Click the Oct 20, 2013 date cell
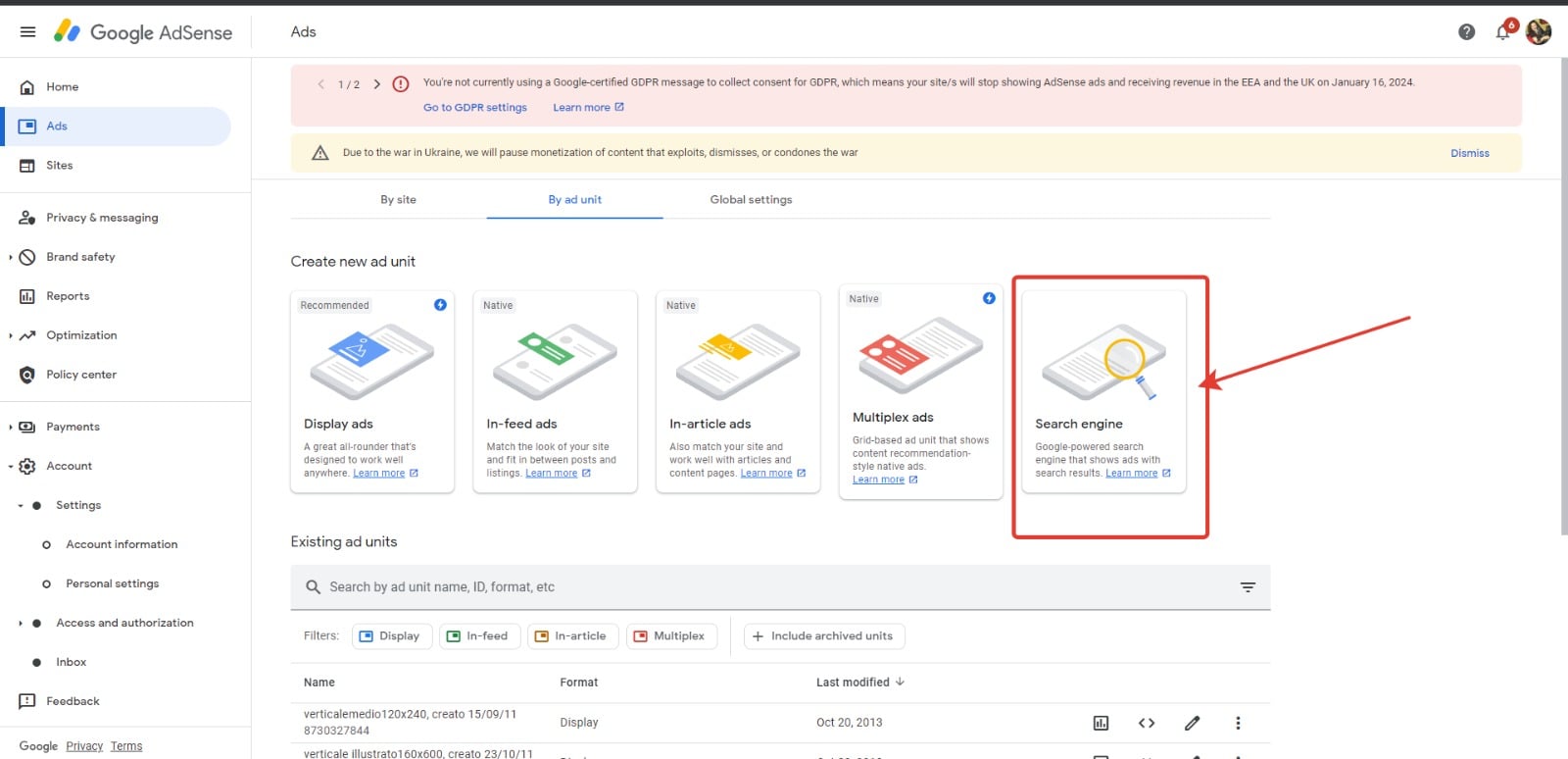This screenshot has height=759, width=1568. click(x=849, y=723)
